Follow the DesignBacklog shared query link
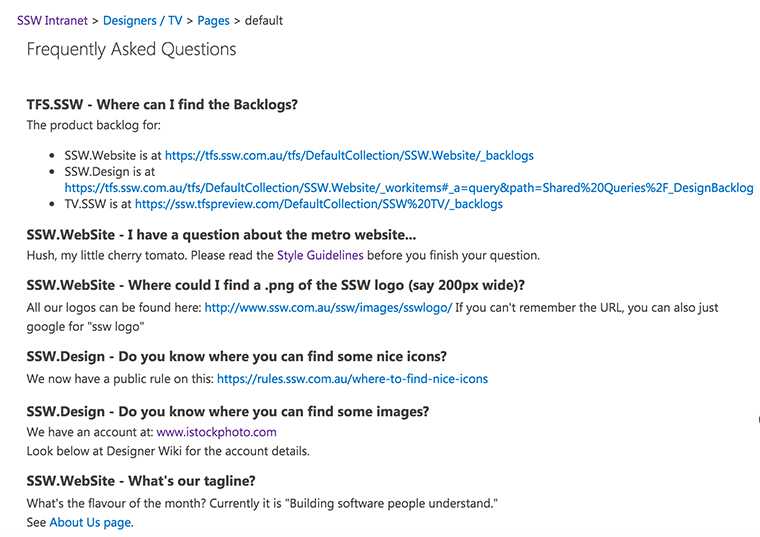The height and width of the screenshot is (537, 760). pos(409,188)
